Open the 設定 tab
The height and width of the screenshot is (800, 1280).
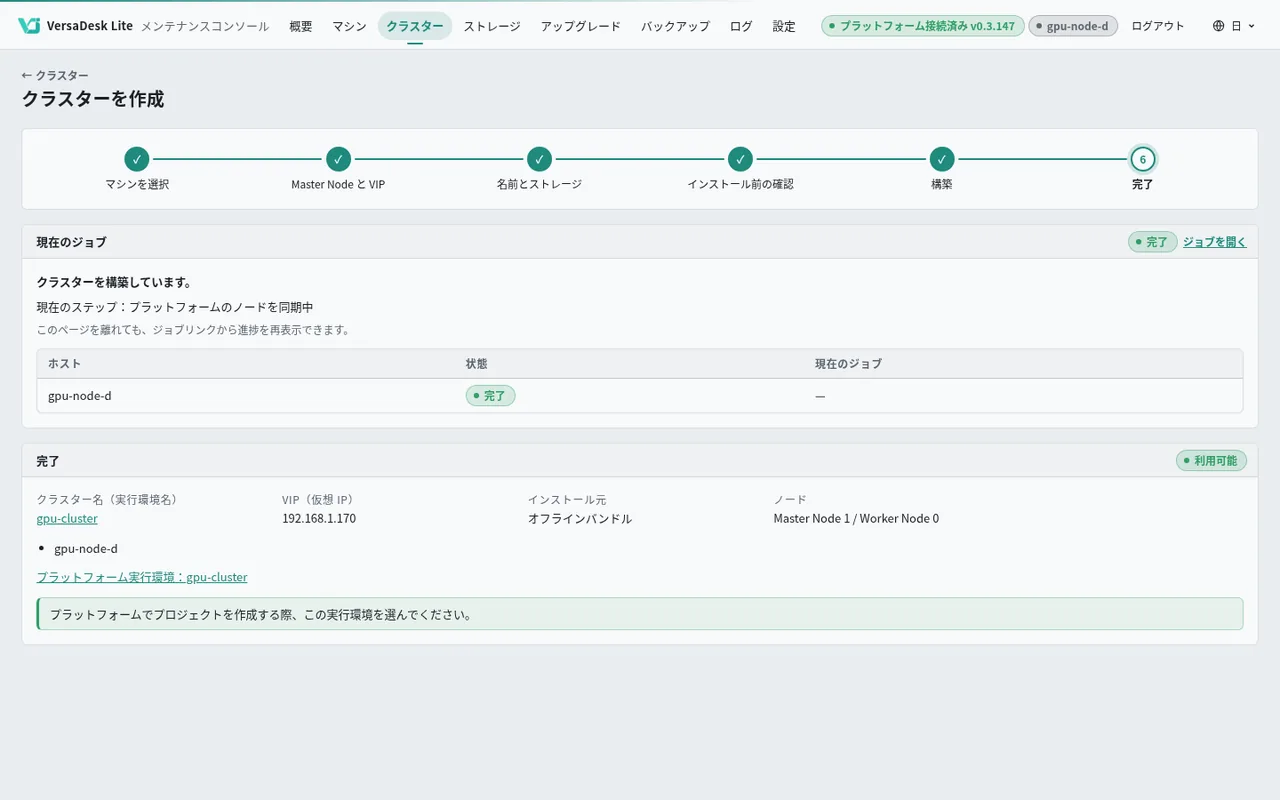pos(784,26)
